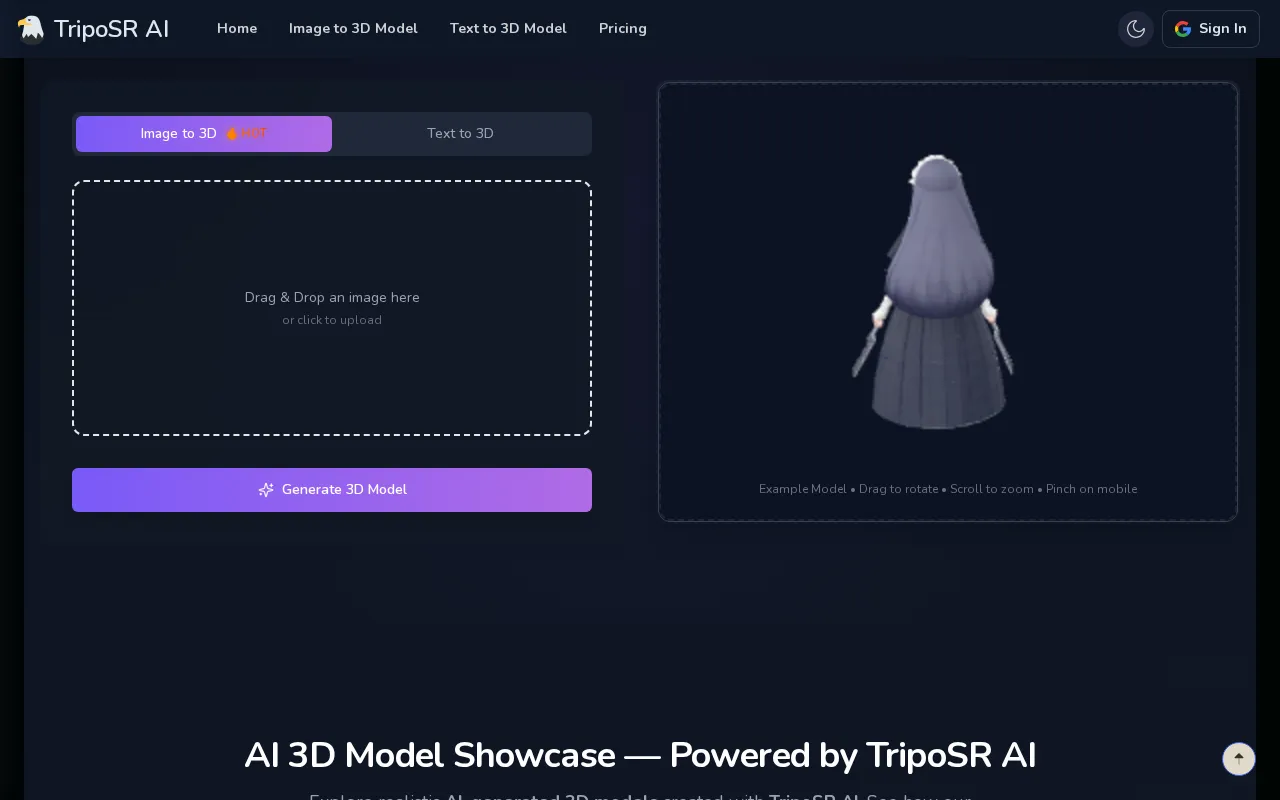The width and height of the screenshot is (1280, 800).
Task: Select the Image to 3D tab
Action: 204,134
